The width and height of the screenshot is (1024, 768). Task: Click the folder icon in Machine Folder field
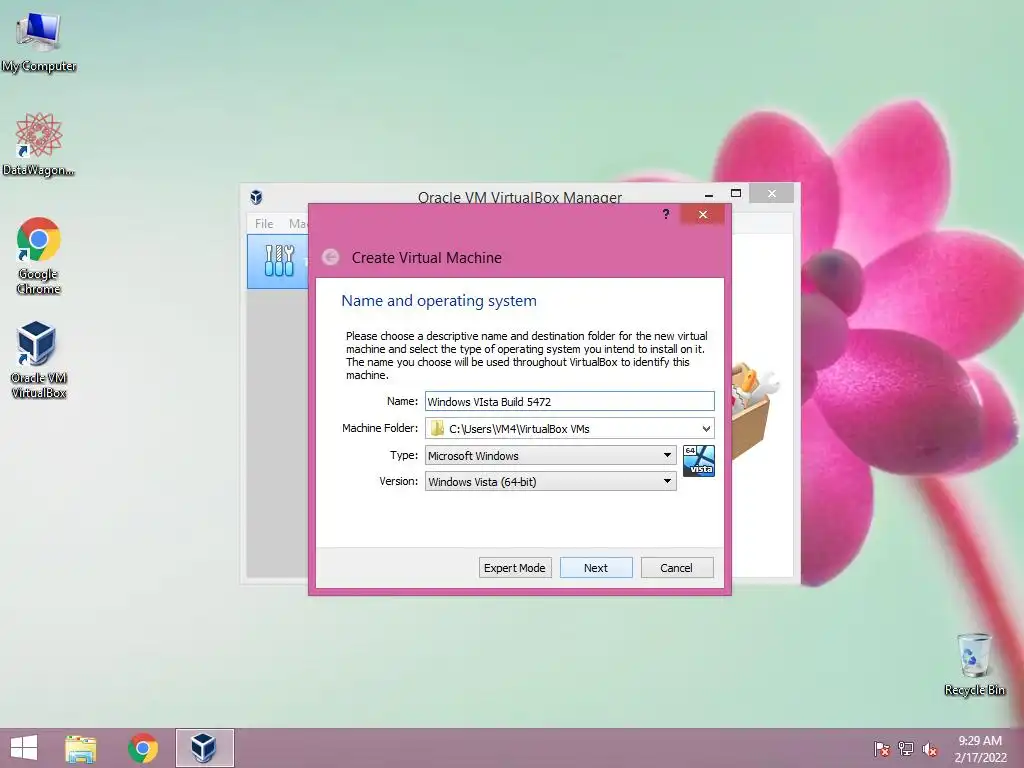(438, 428)
